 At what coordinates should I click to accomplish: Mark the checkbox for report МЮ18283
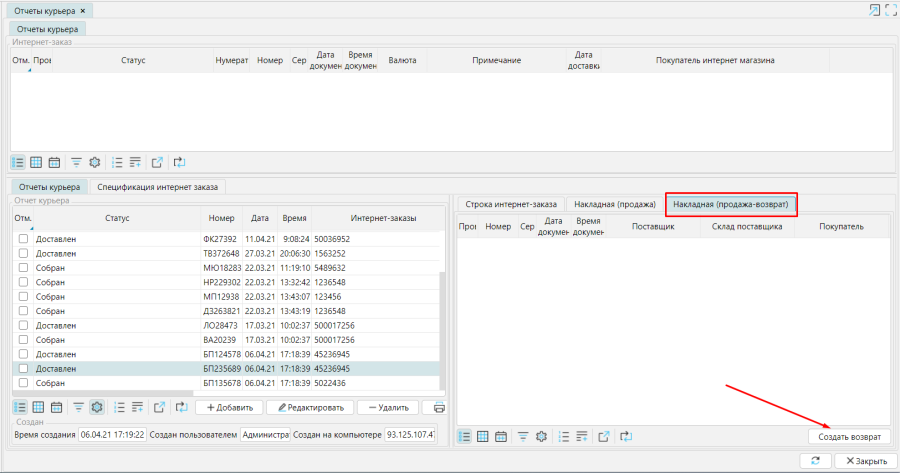(x=23, y=268)
